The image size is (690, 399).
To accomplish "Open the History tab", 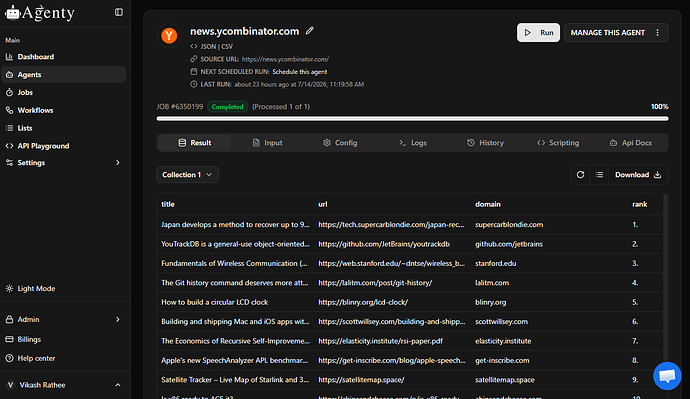I will 485,143.
